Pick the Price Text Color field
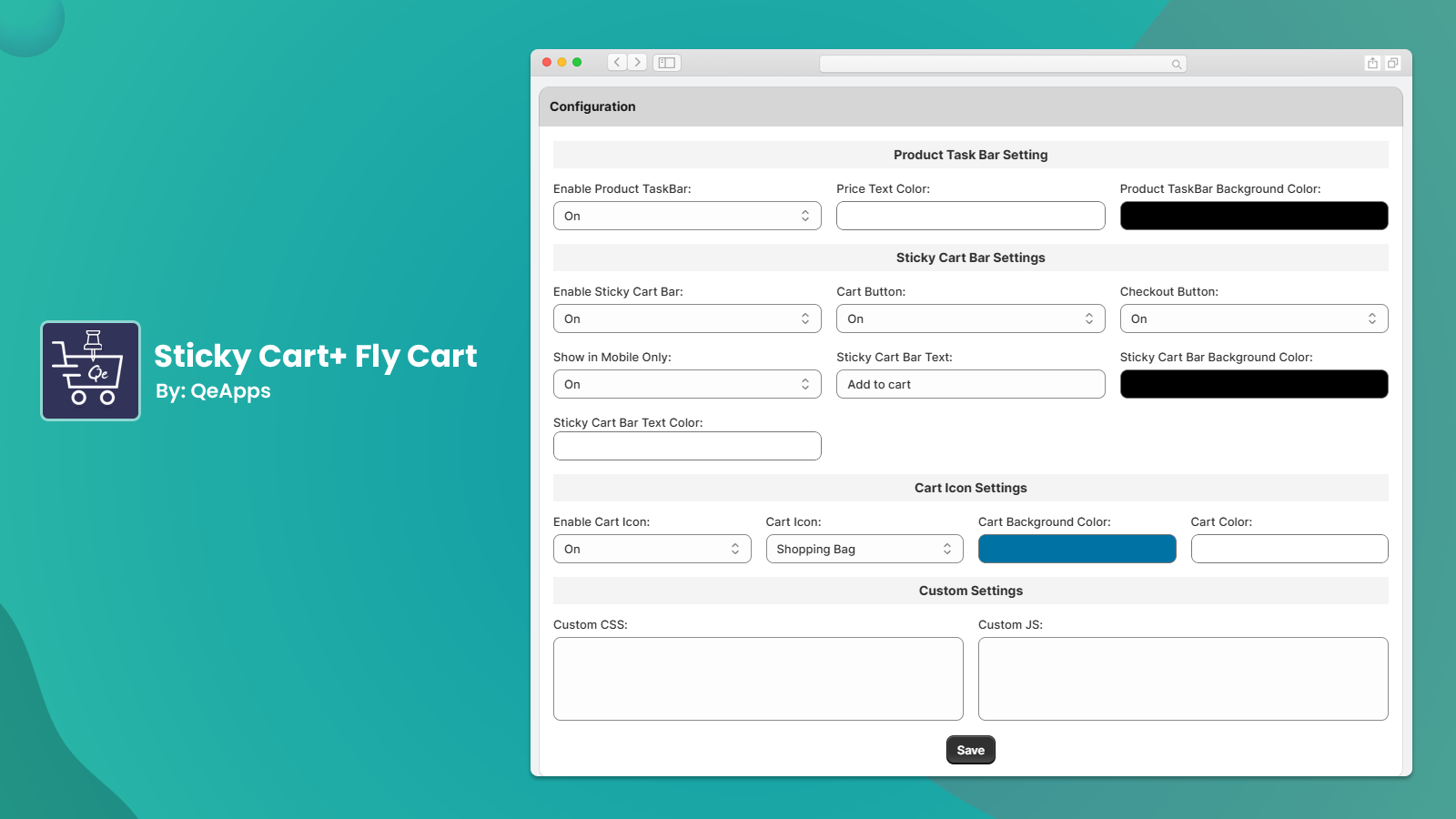1456x819 pixels. coord(970,216)
